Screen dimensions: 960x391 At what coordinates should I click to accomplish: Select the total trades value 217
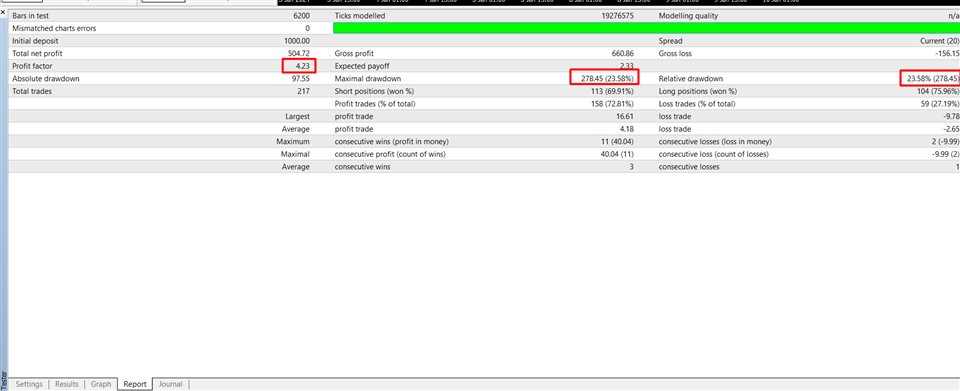pos(304,91)
